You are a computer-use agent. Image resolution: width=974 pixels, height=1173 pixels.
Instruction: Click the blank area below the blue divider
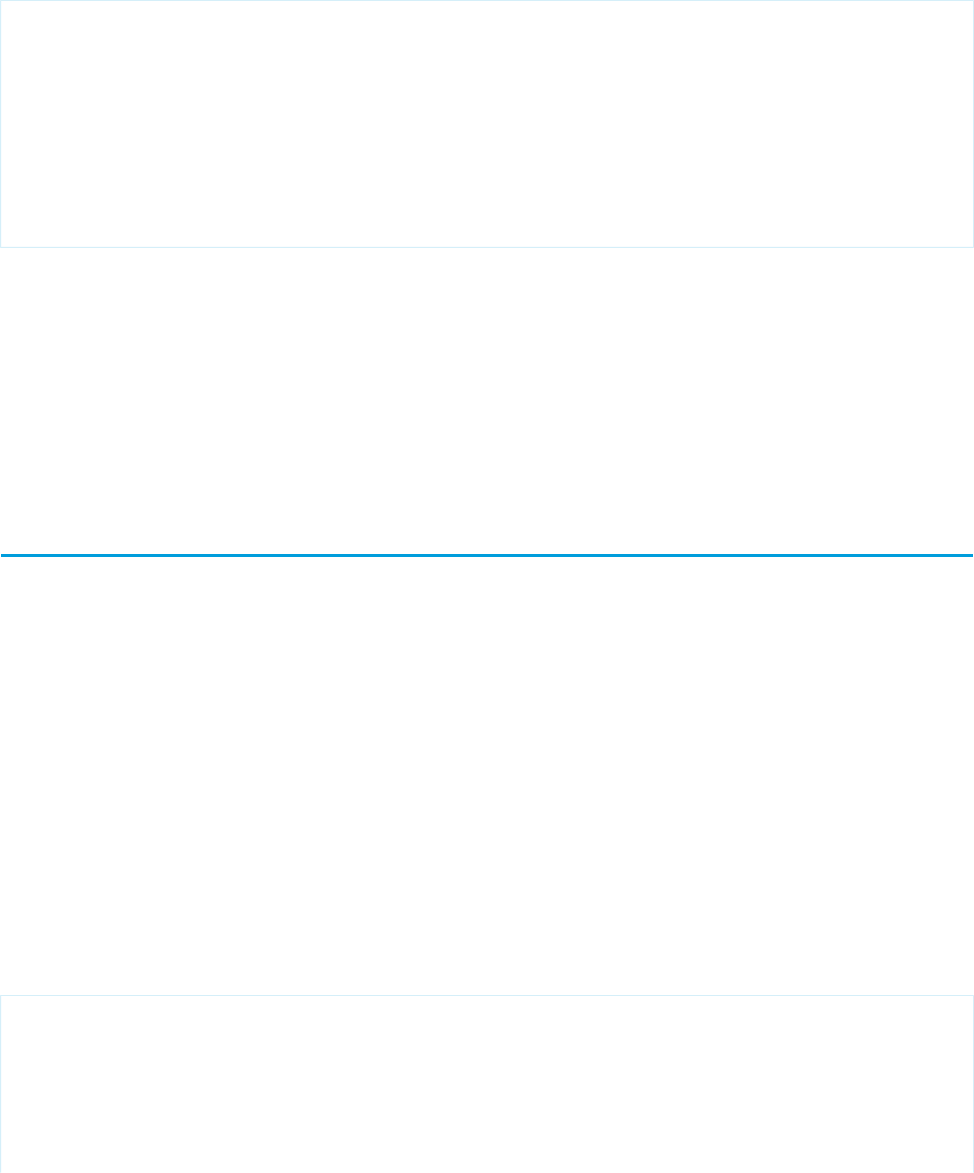point(486,776)
